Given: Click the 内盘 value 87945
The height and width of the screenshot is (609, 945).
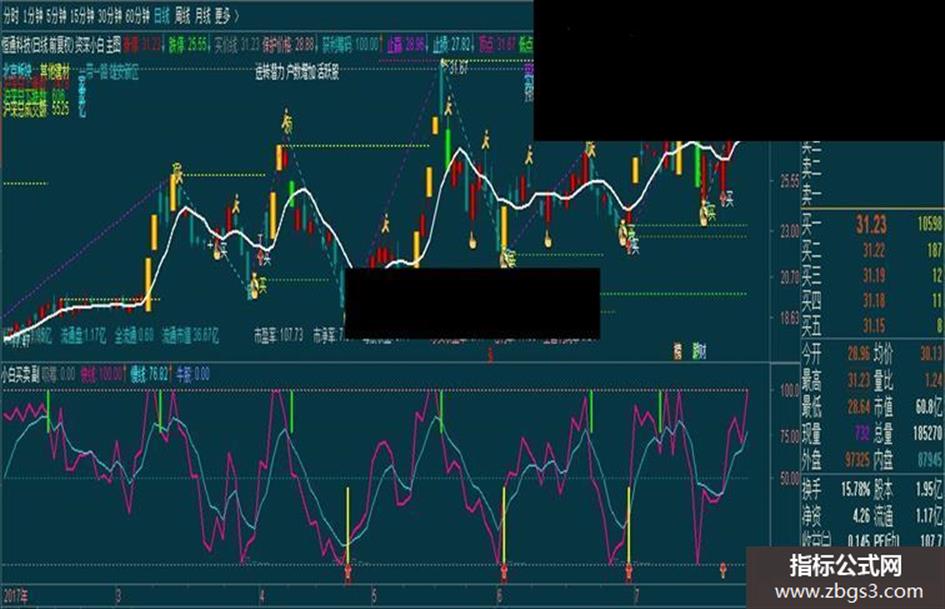Looking at the screenshot, I should [x=929, y=460].
